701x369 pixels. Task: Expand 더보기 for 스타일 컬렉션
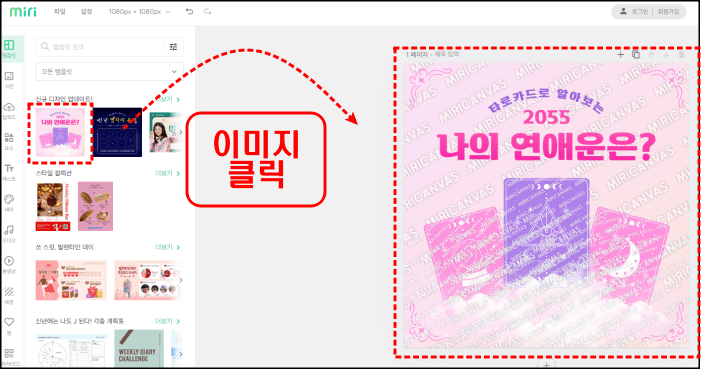(x=168, y=173)
